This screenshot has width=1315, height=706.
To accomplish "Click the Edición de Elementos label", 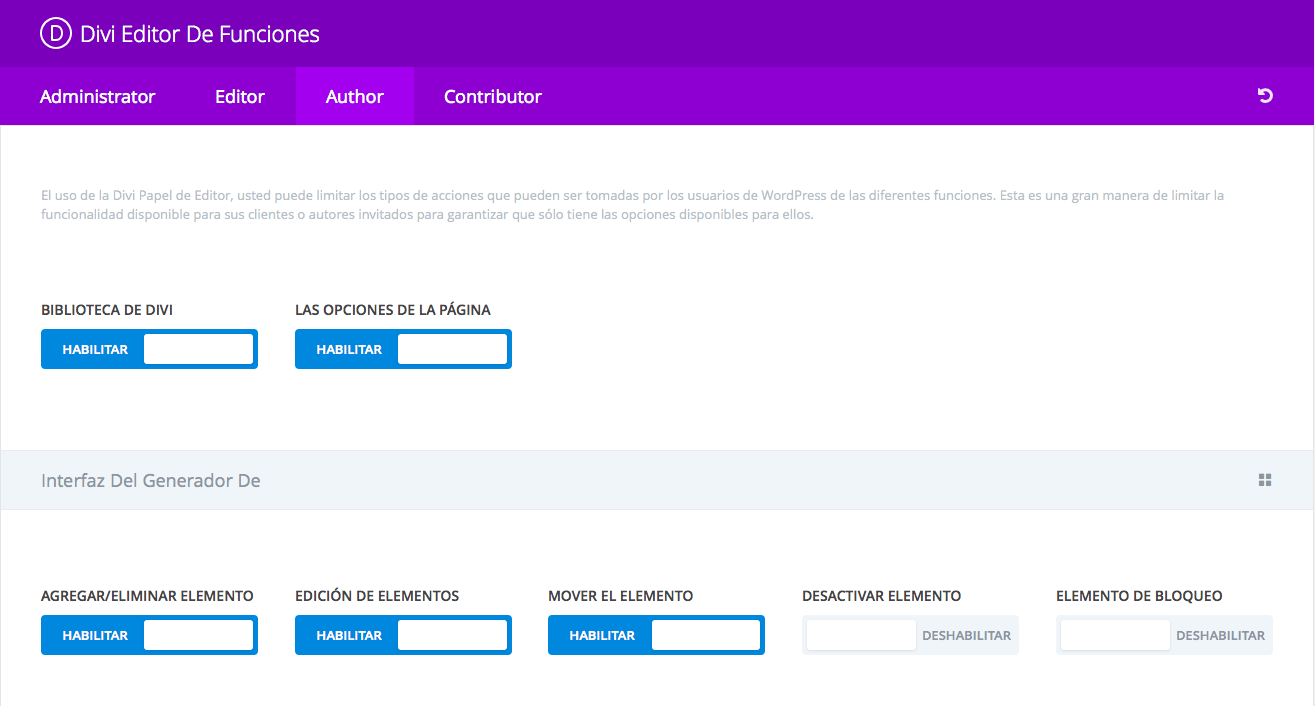I will (377, 596).
